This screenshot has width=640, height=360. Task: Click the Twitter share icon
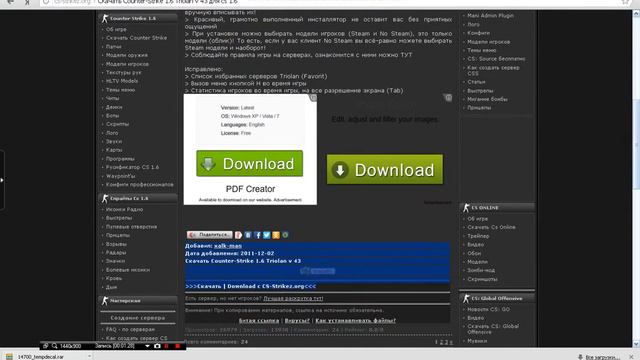267,235
